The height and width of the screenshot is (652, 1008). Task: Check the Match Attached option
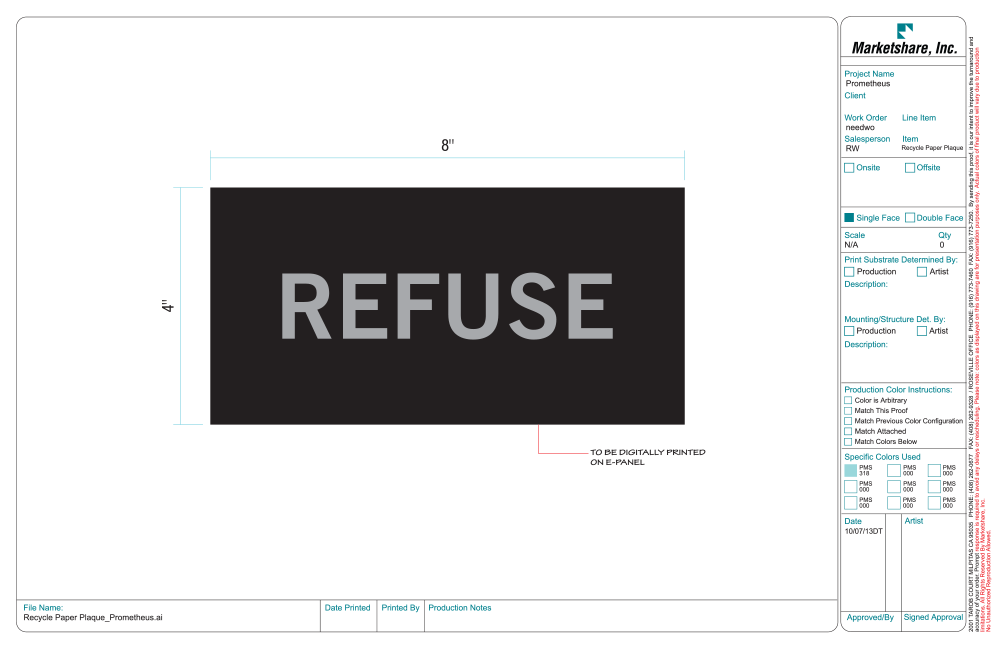coord(848,431)
